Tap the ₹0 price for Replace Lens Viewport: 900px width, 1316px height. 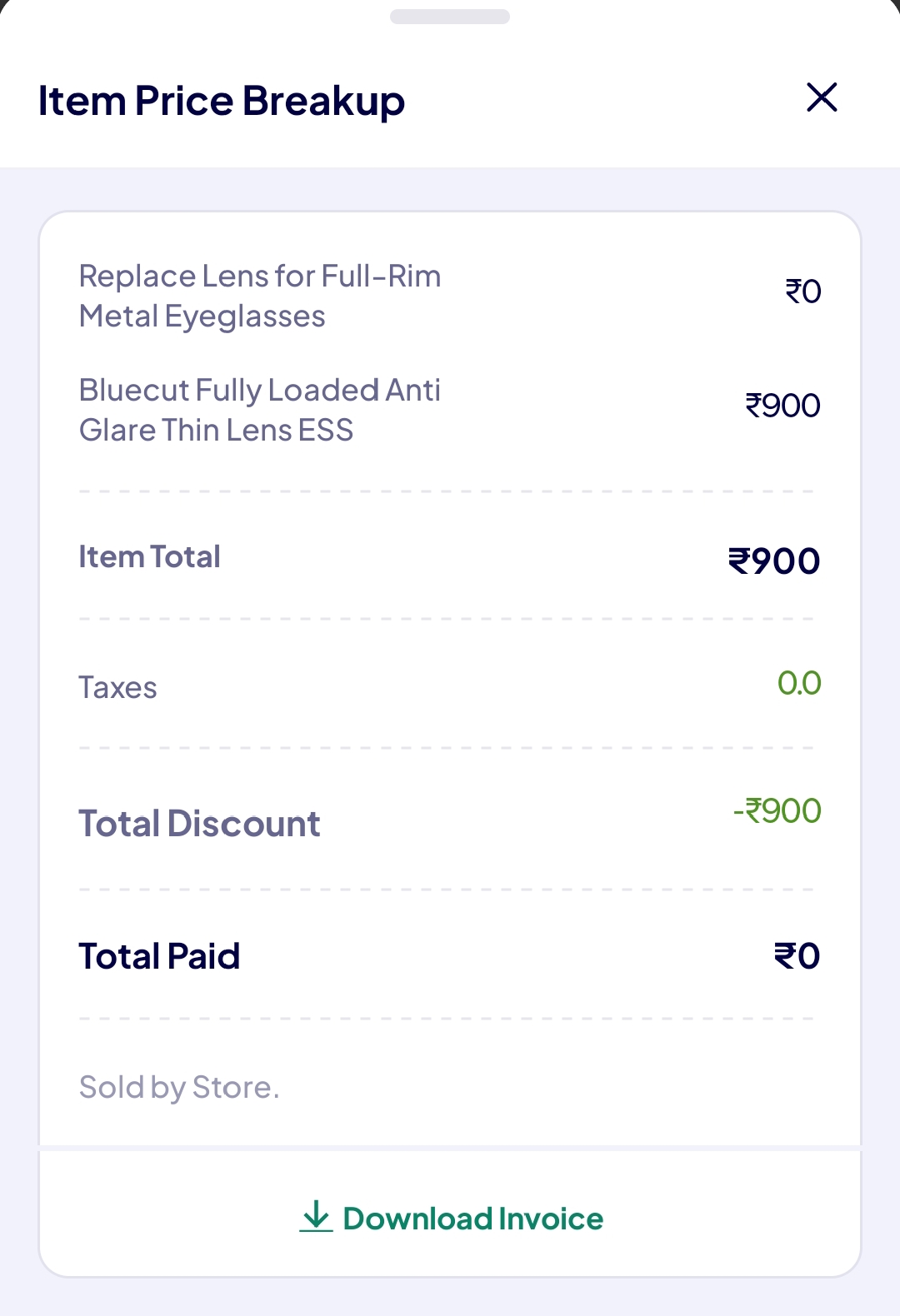pos(803,292)
